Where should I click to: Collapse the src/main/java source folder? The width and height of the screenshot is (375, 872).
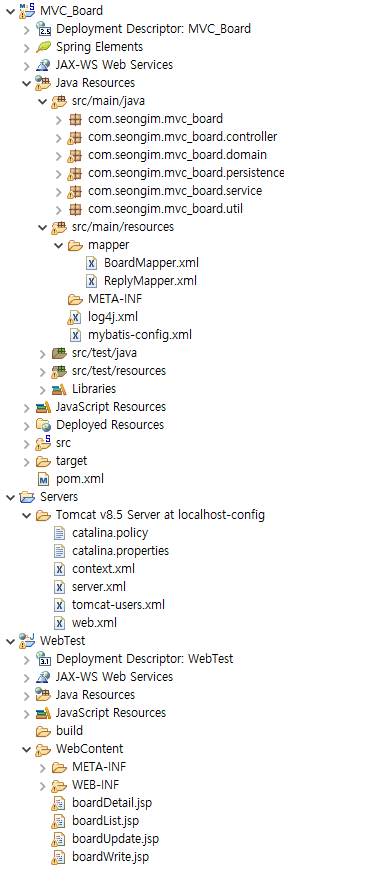42,101
